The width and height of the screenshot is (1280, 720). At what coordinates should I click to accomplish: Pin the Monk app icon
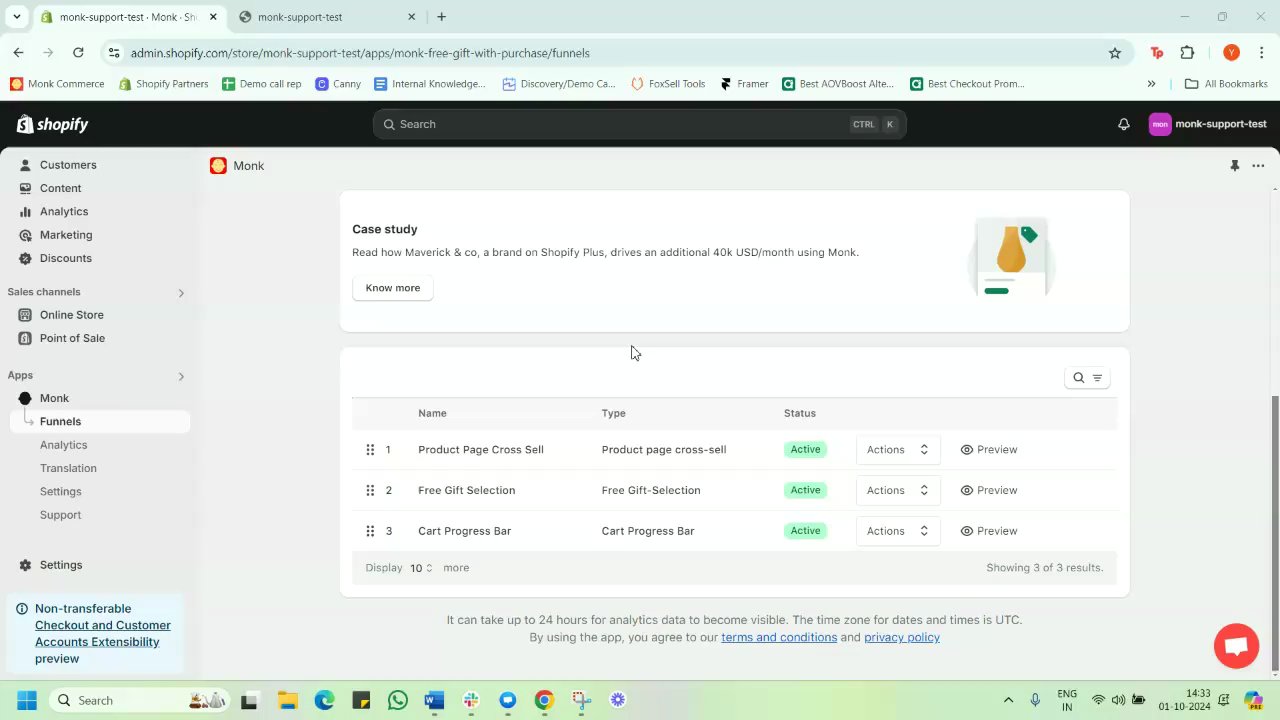click(x=1234, y=166)
